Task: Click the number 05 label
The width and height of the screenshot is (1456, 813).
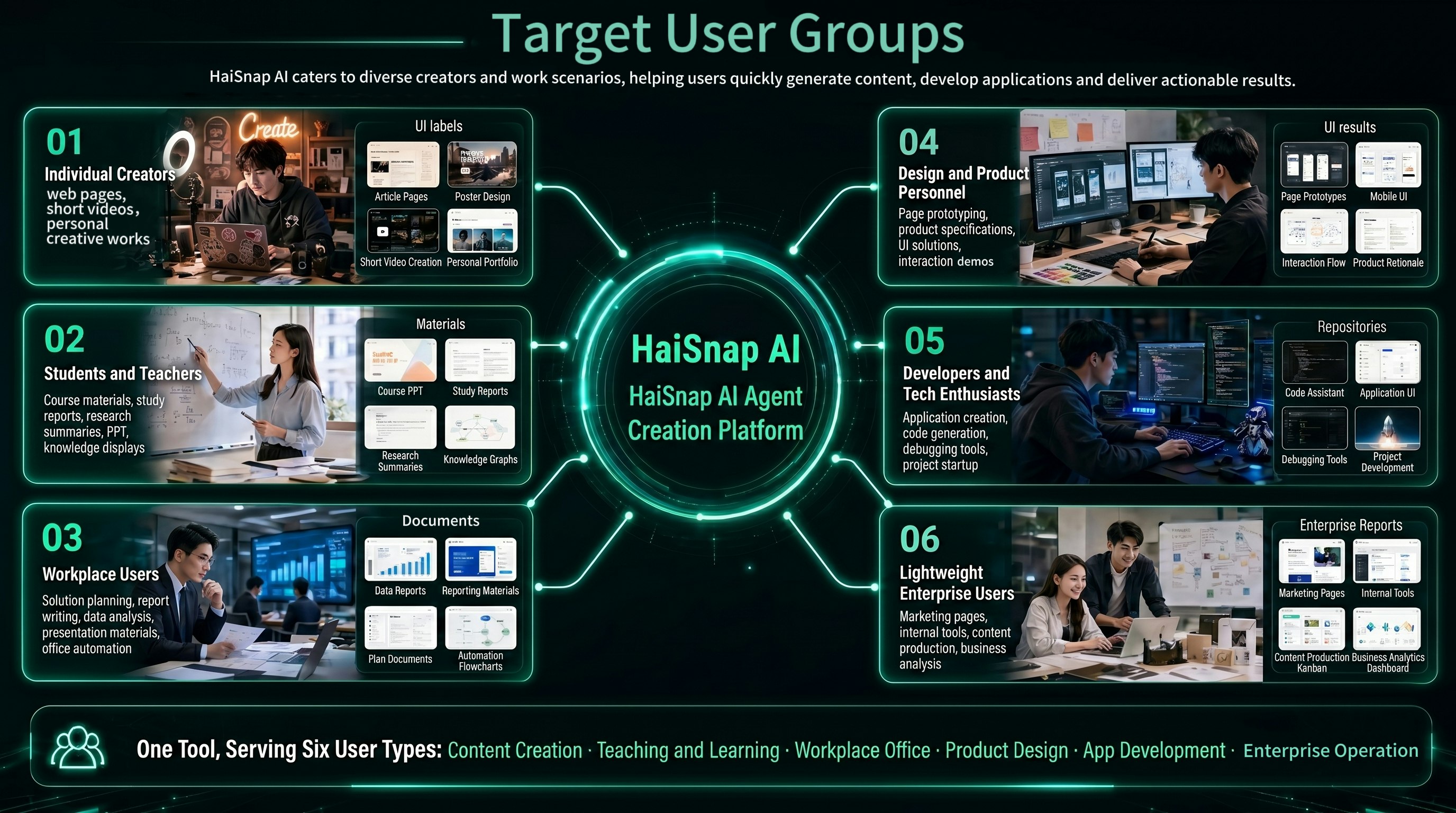Action: pos(924,341)
